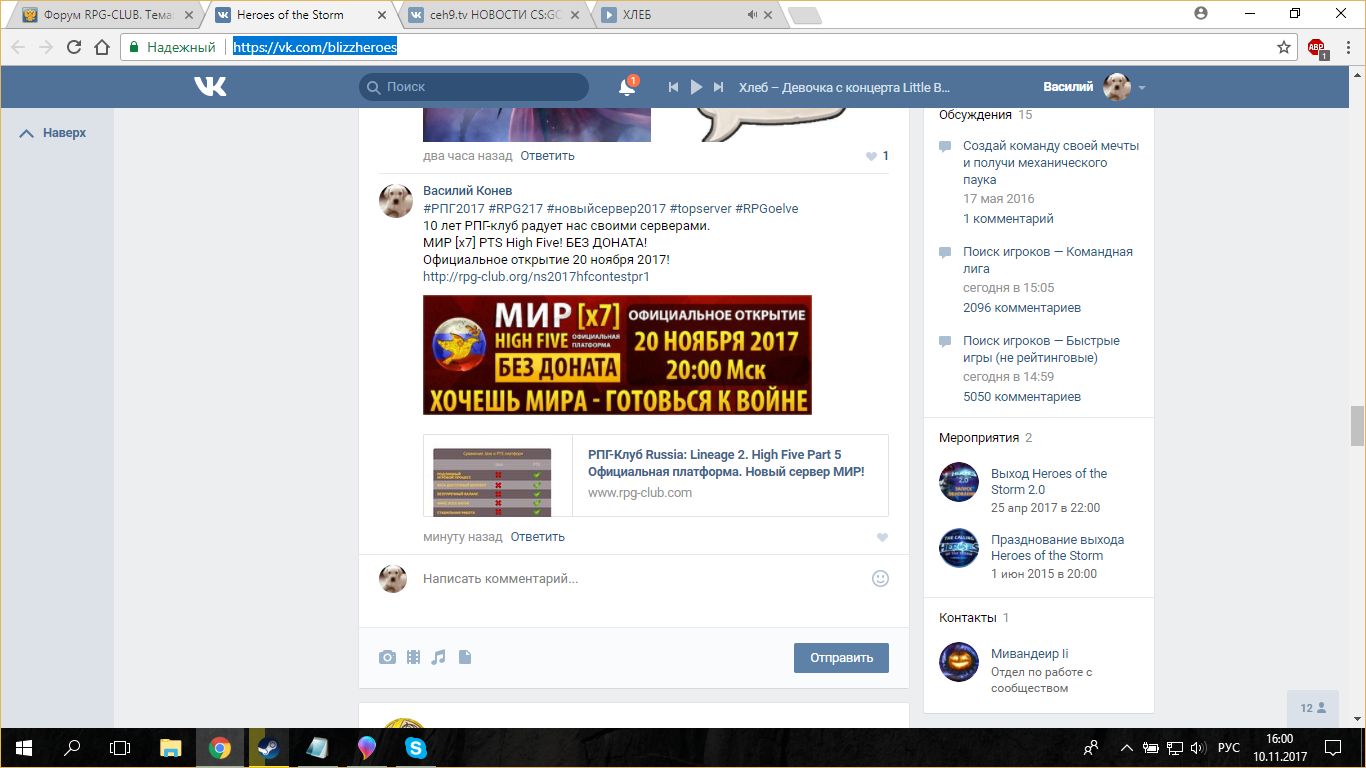
Task: Go forward in browser history
Action: pyautogui.click(x=46, y=47)
